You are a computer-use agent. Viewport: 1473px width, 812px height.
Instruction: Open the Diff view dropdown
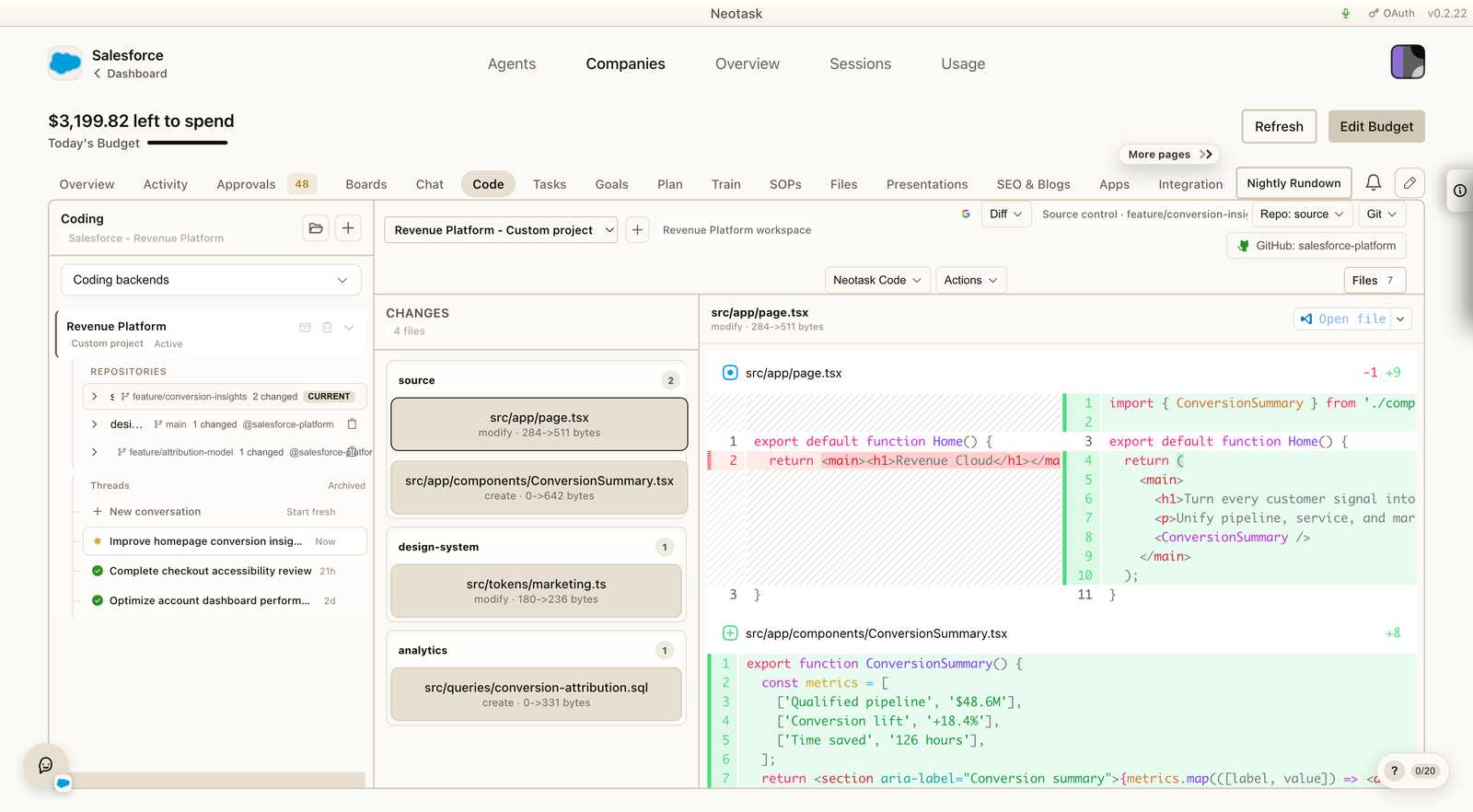pos(1006,214)
